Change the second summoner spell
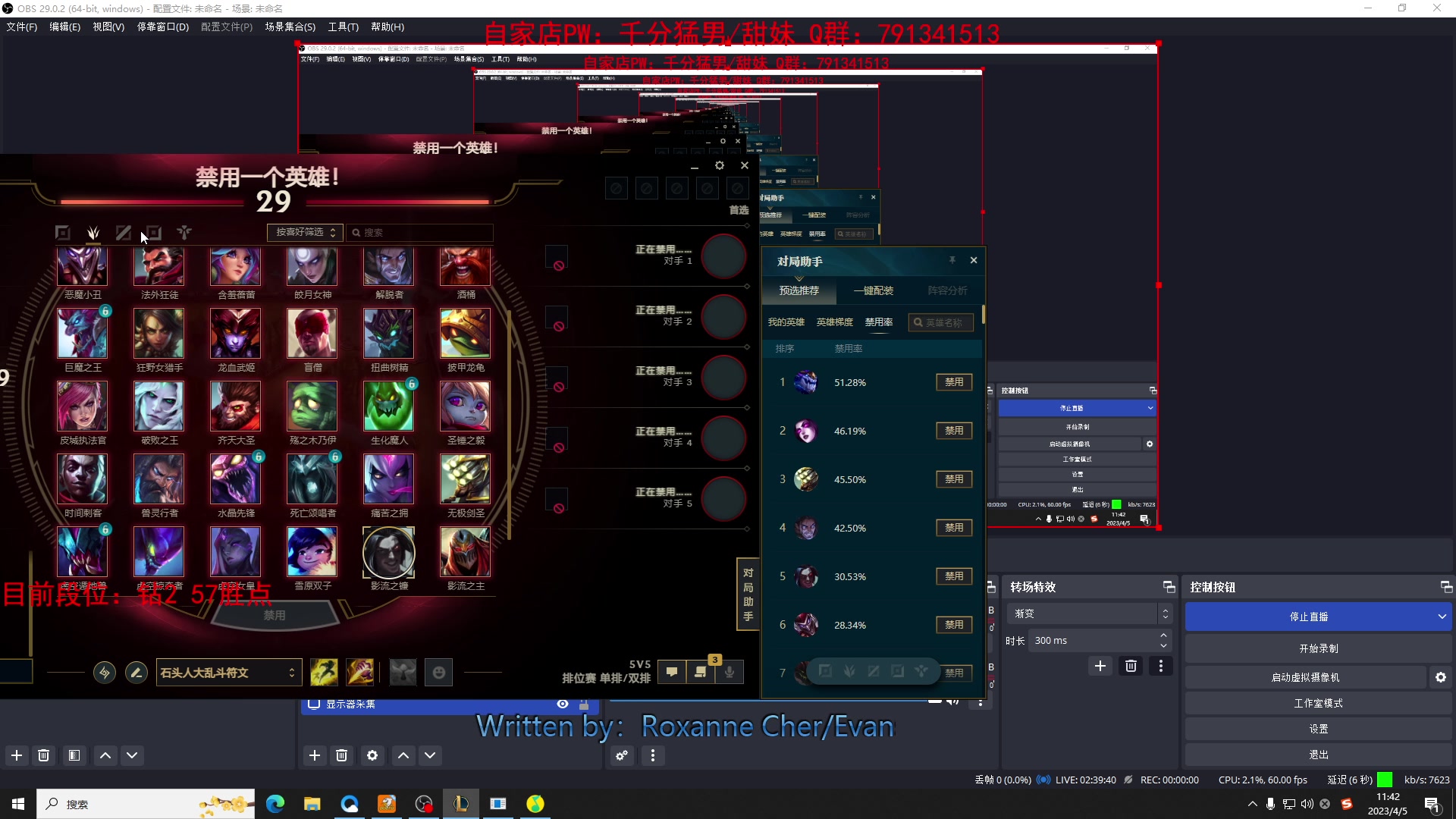 pyautogui.click(x=360, y=672)
